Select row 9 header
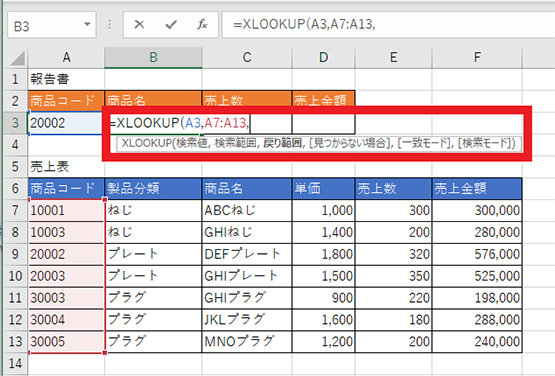The image size is (555, 376). (x=15, y=254)
